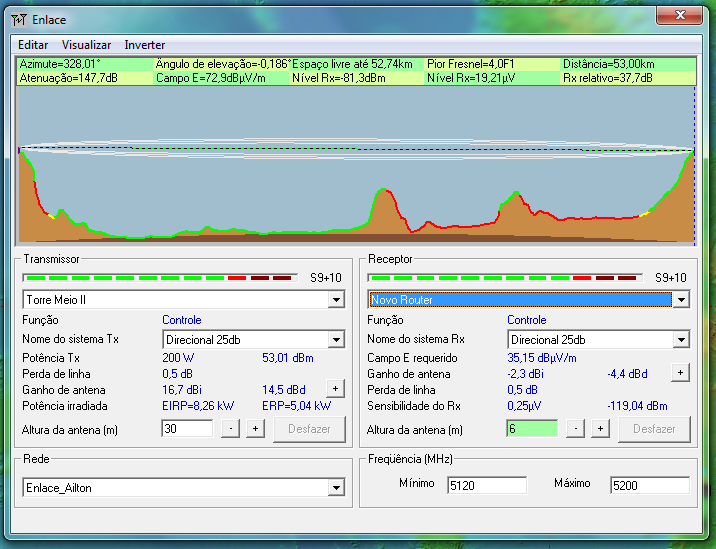The height and width of the screenshot is (549, 716).
Task: Decrease receiver antenna height with minus
Action: click(x=575, y=429)
